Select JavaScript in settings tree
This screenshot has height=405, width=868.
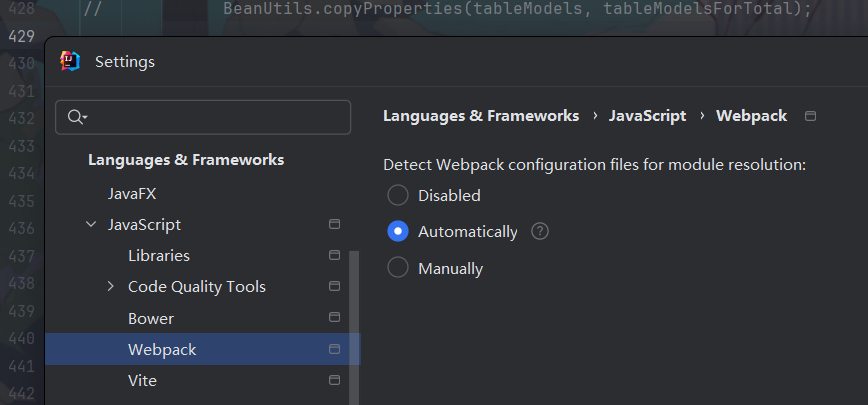(144, 225)
